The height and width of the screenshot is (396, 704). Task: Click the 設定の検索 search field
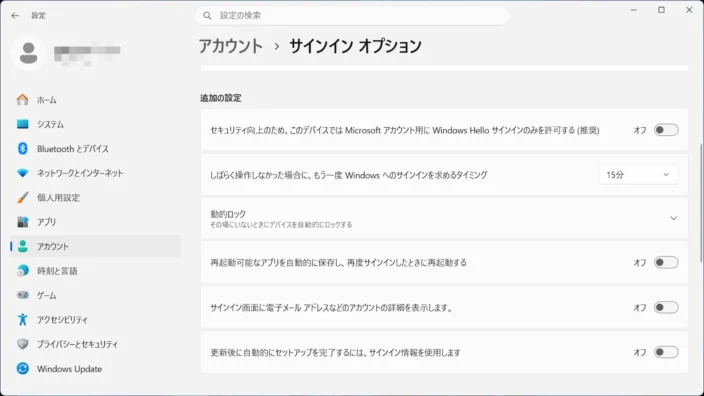pos(352,16)
